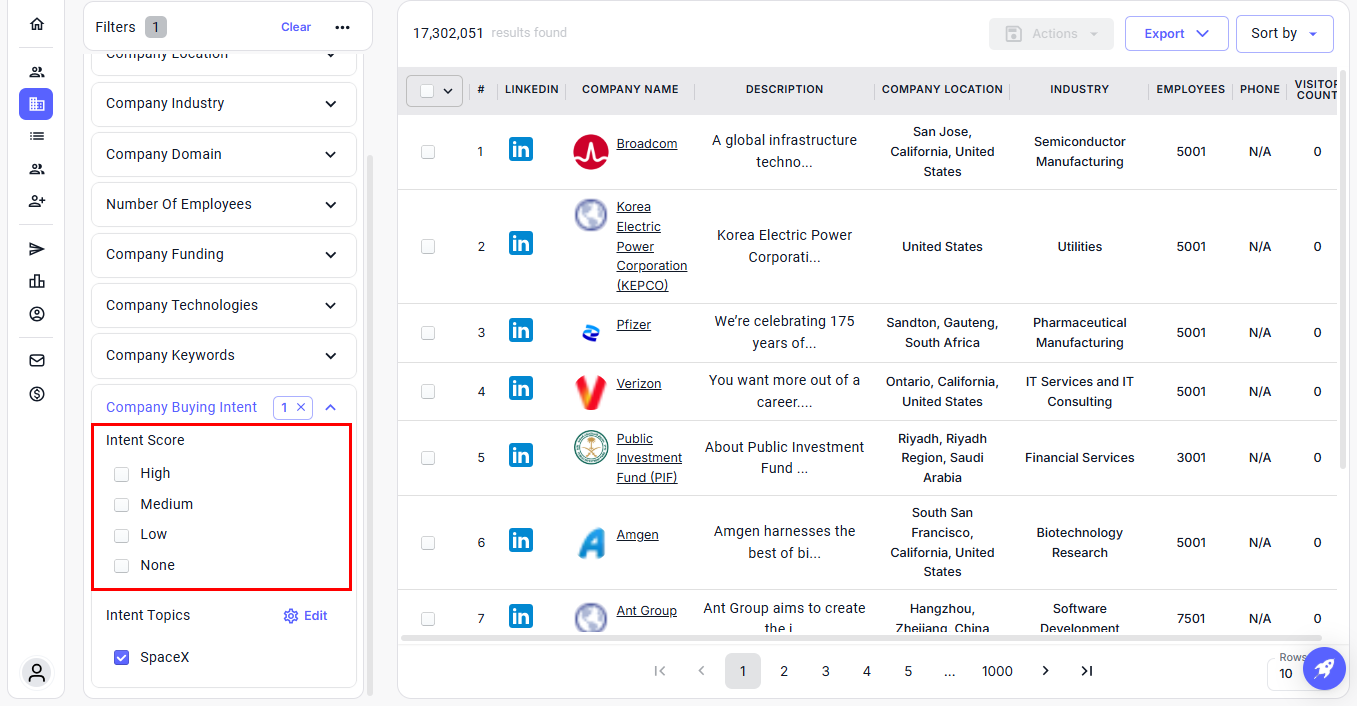The height and width of the screenshot is (706, 1357).
Task: Click the envelope mail icon in sidebar
Action: coord(37,361)
